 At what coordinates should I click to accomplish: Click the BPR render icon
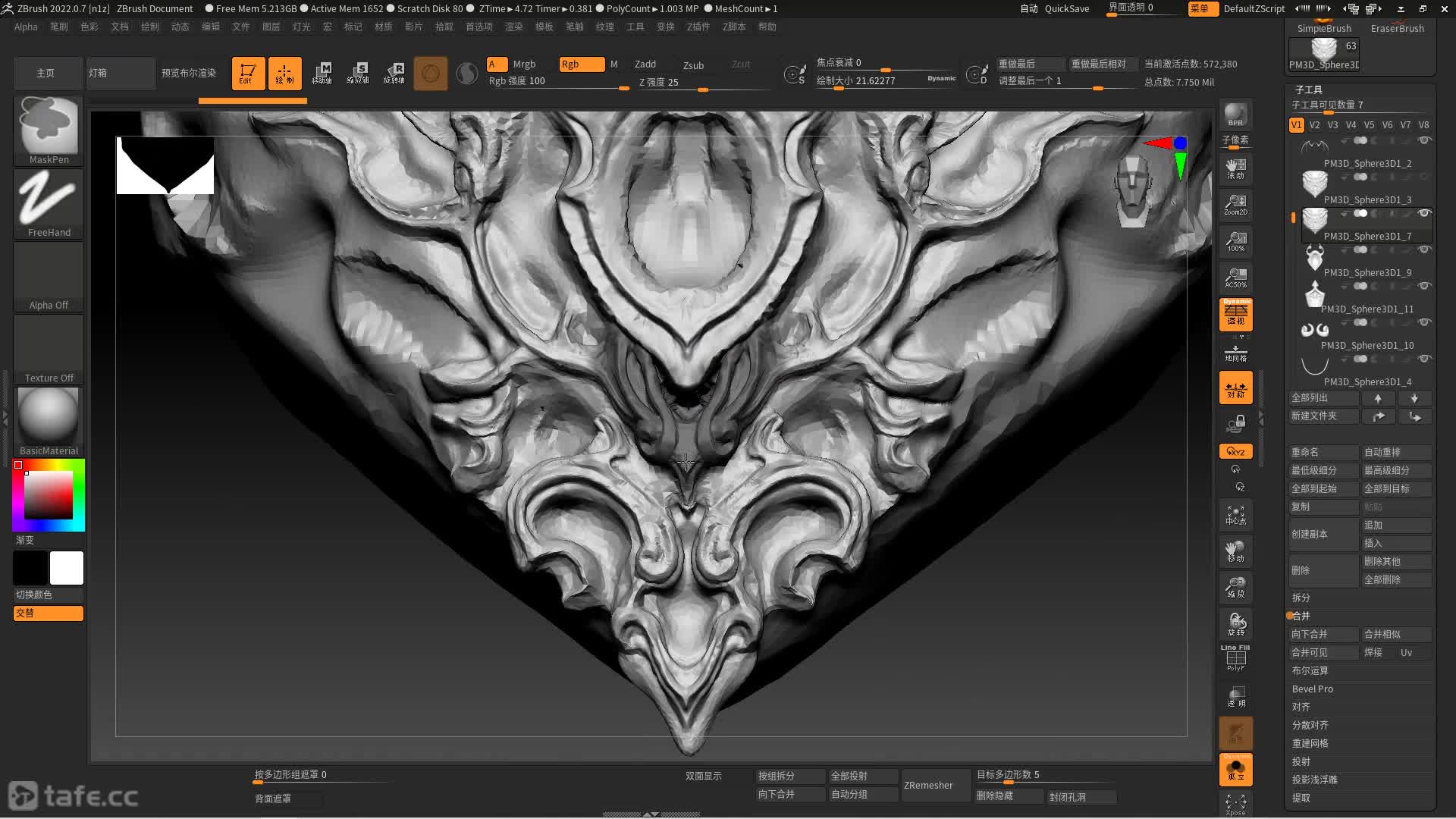(1235, 115)
